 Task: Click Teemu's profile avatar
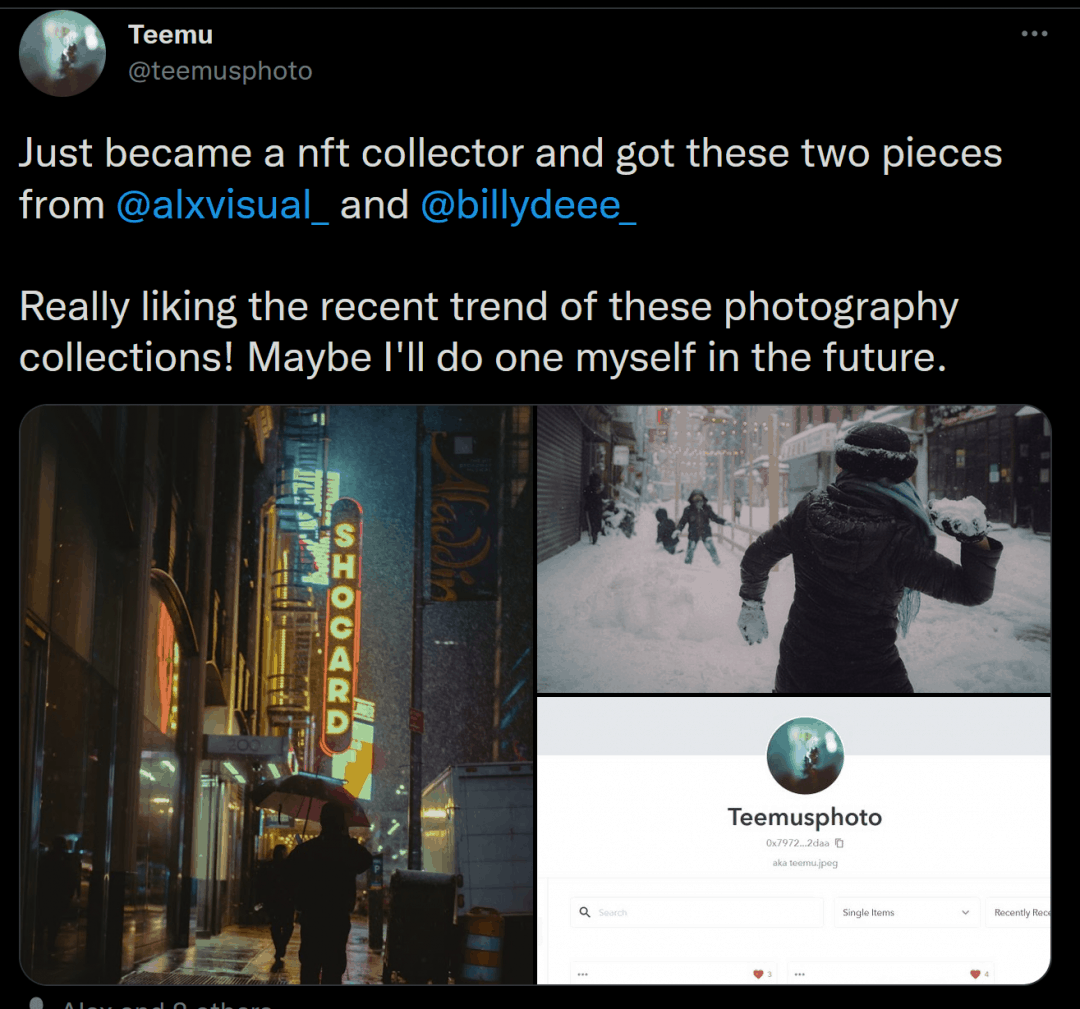click(62, 54)
